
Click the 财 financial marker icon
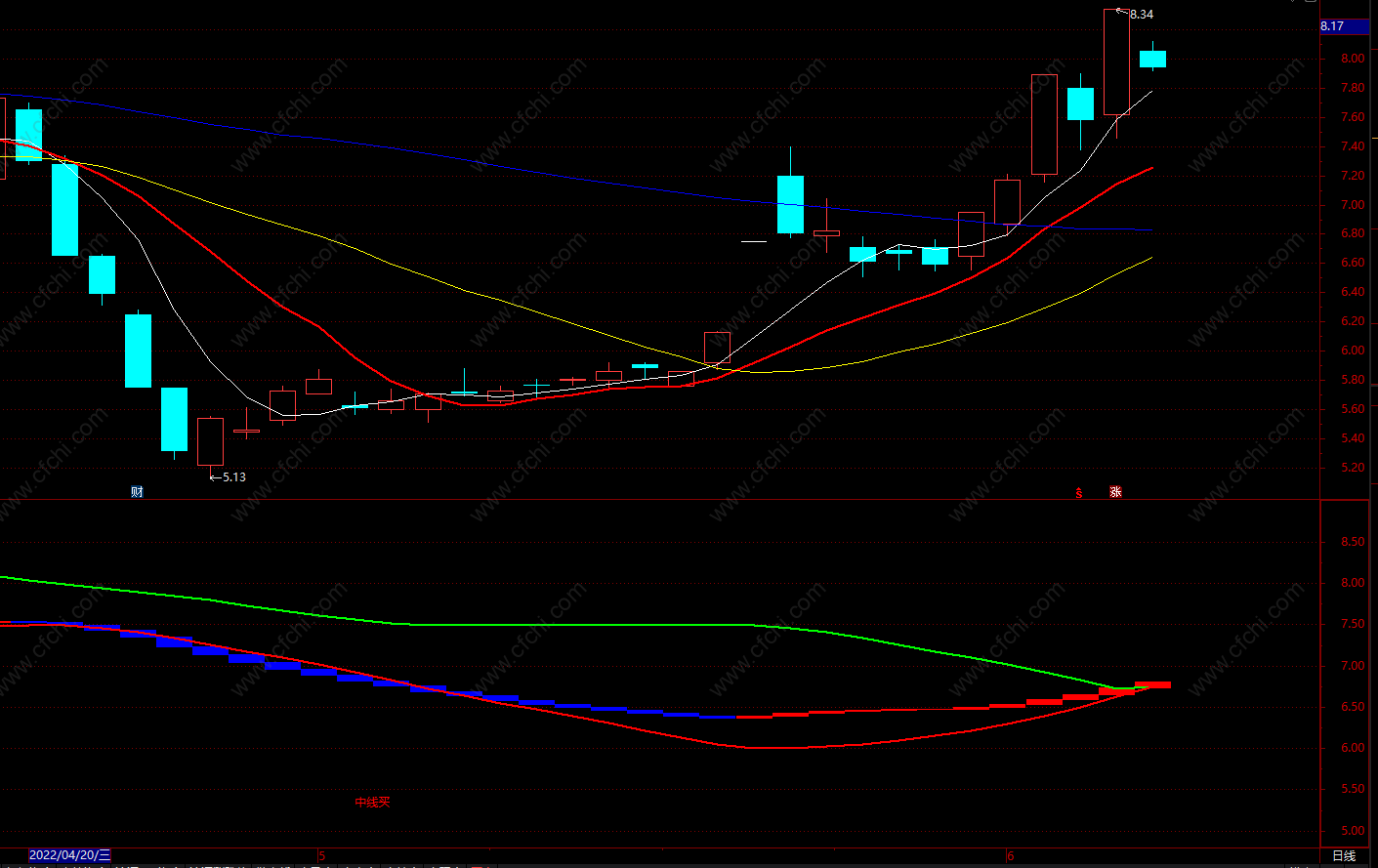[137, 492]
